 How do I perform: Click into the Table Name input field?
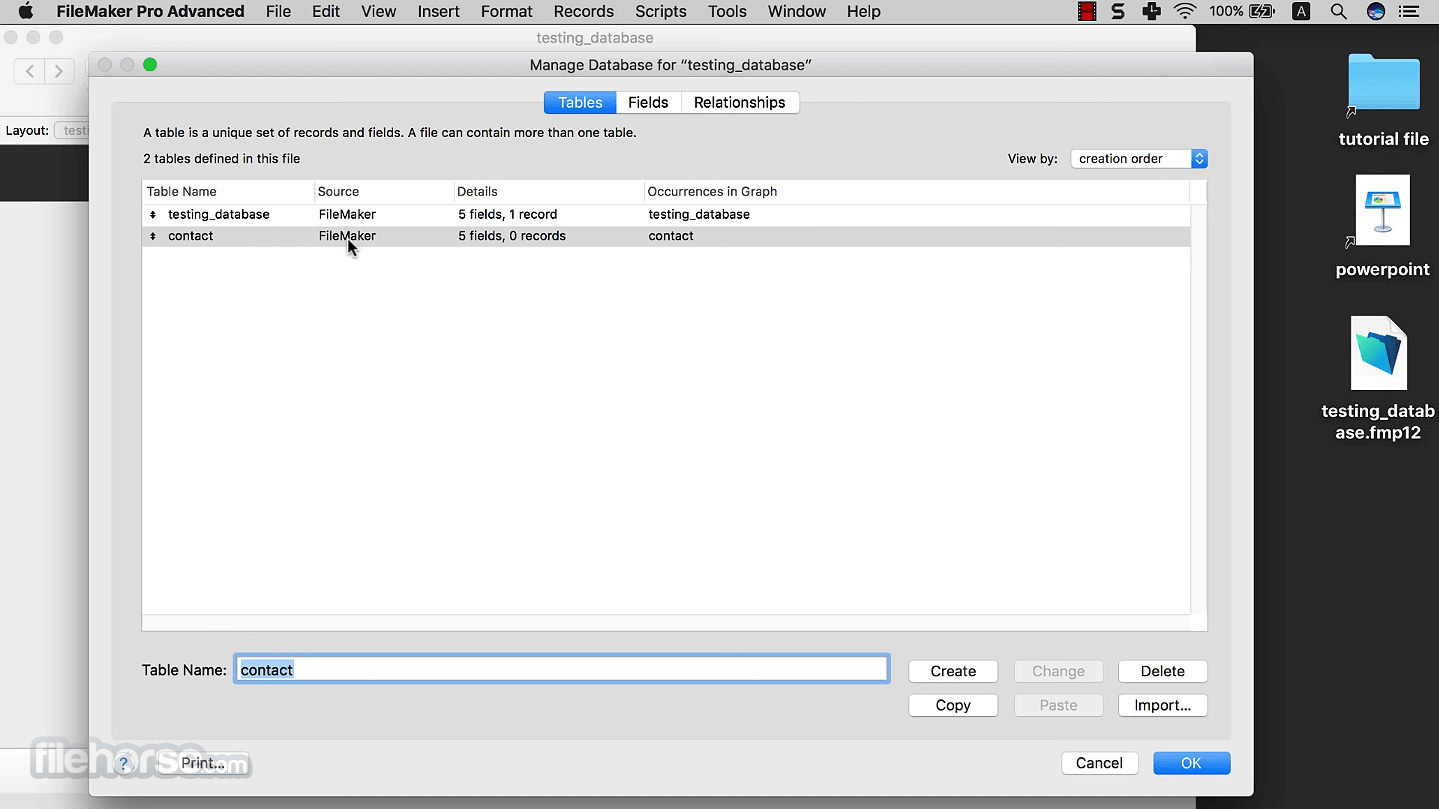pos(562,670)
